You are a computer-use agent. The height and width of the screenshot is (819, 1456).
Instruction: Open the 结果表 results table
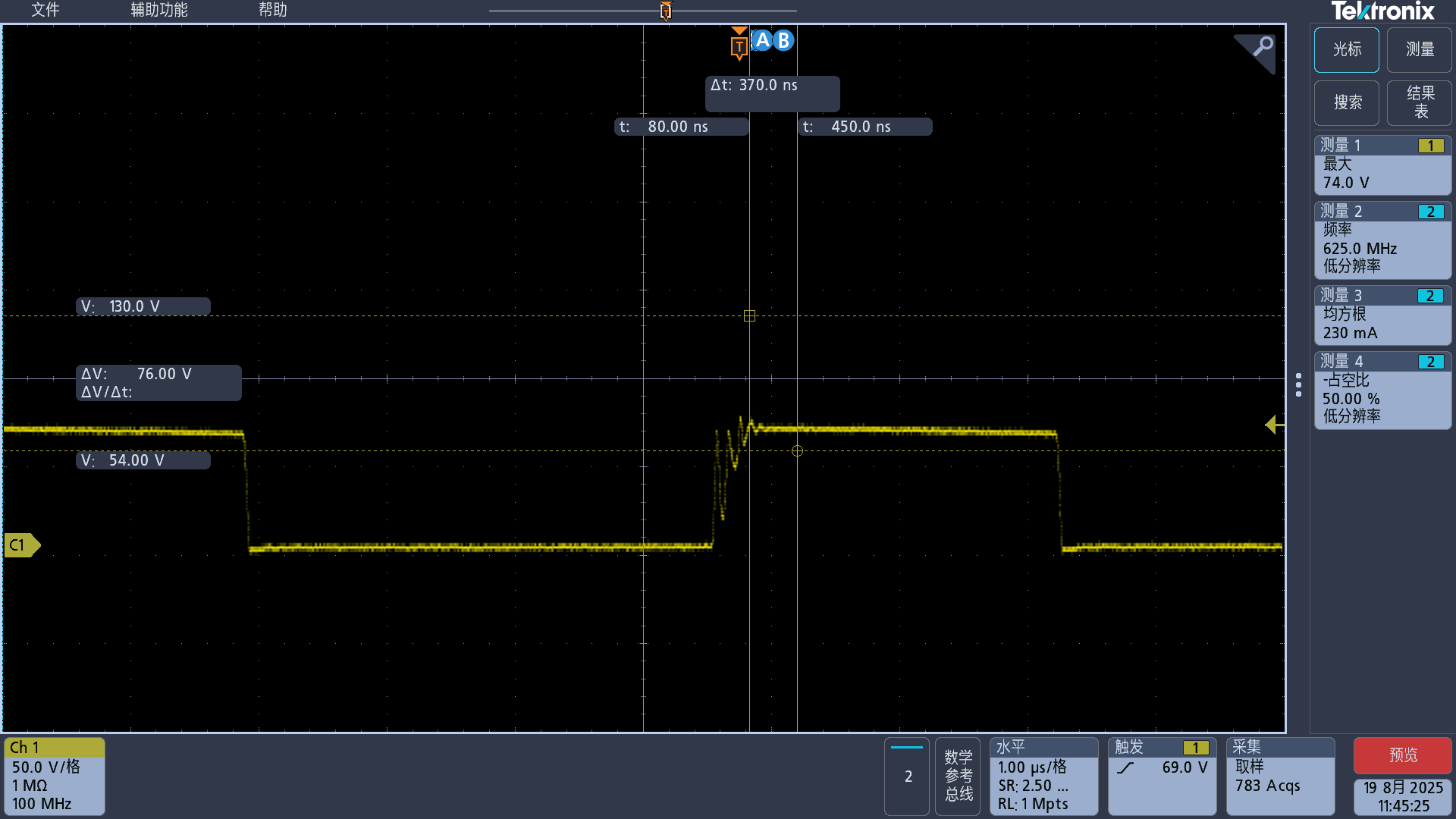click(1420, 103)
